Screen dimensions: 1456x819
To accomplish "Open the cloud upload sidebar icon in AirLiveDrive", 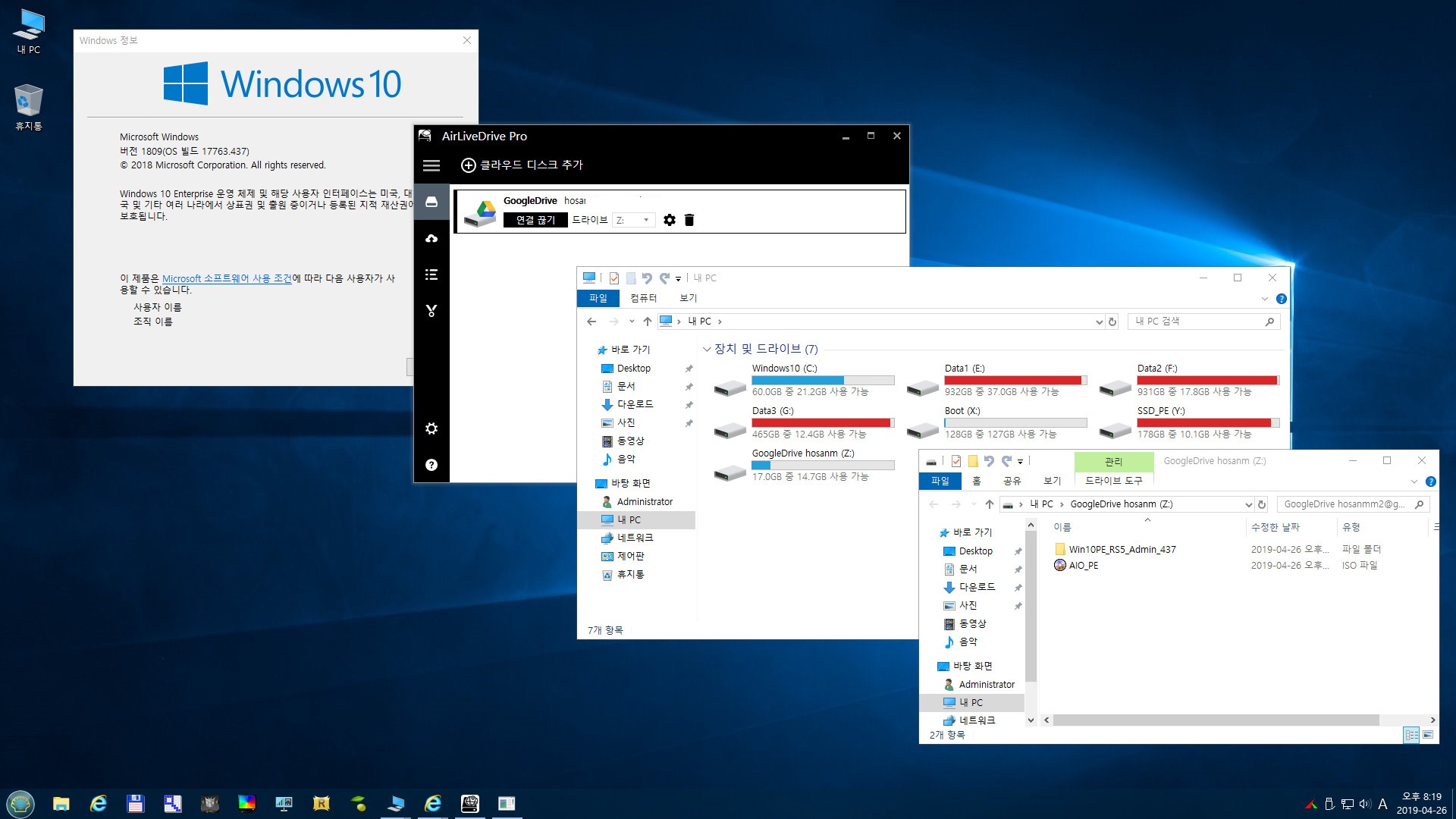I will point(431,238).
